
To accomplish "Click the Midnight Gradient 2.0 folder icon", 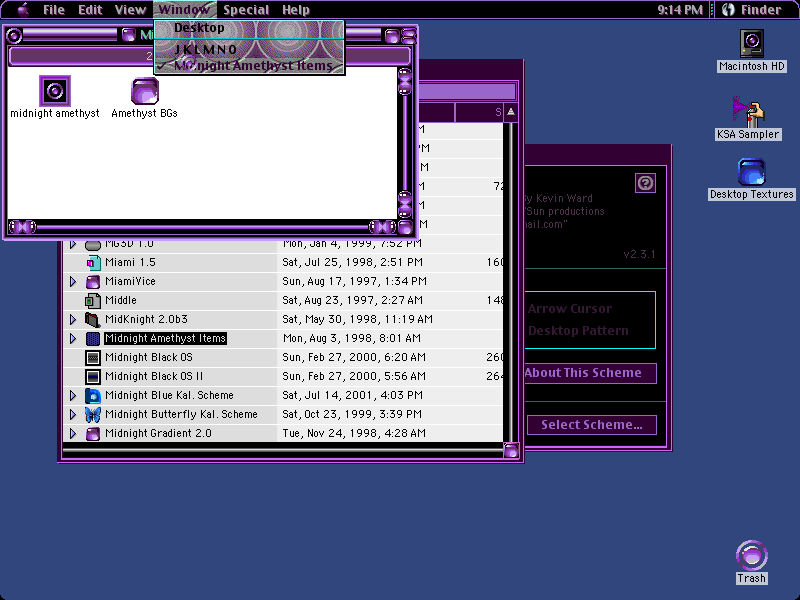I will (x=93, y=434).
